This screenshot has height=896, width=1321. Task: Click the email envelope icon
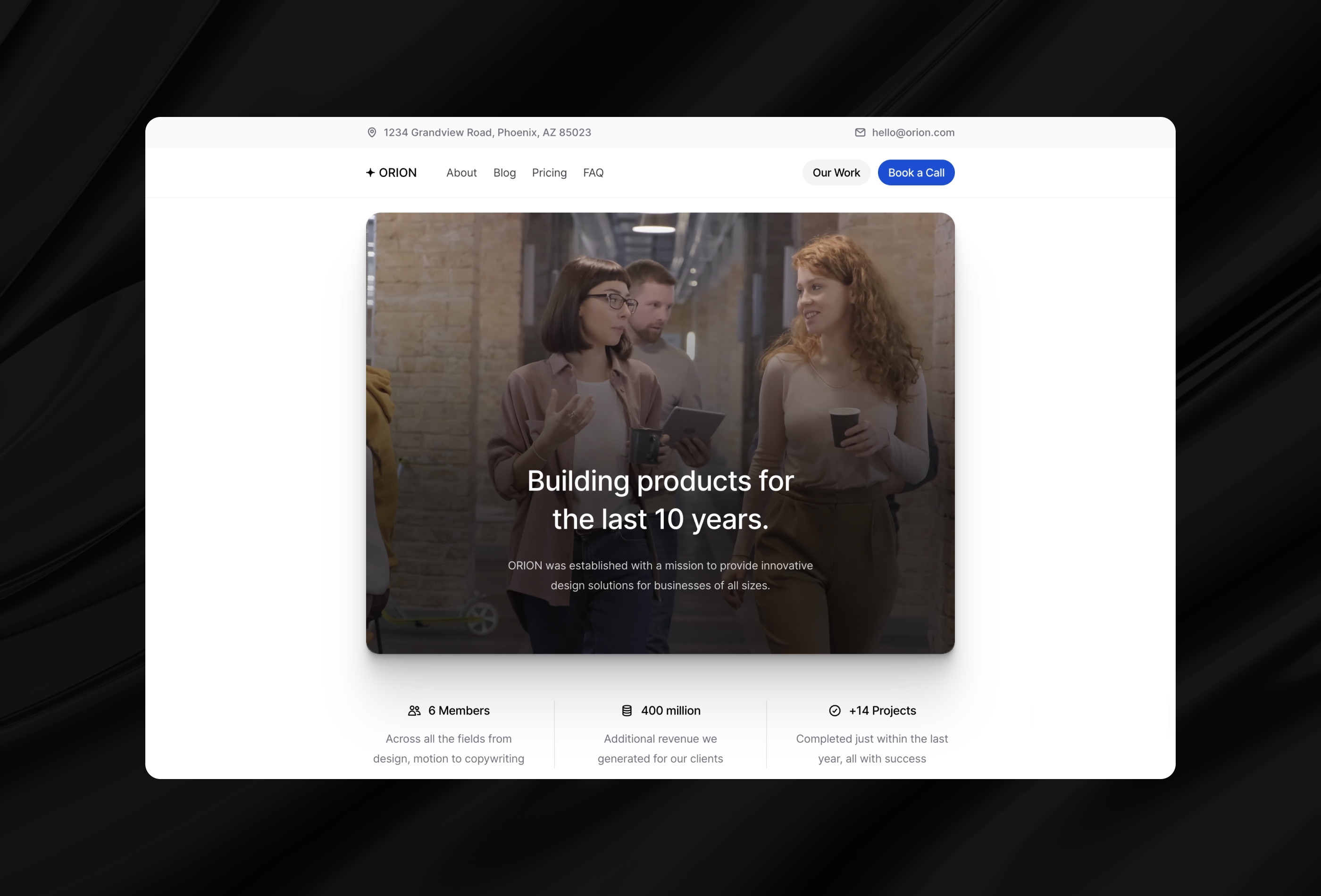(x=860, y=133)
